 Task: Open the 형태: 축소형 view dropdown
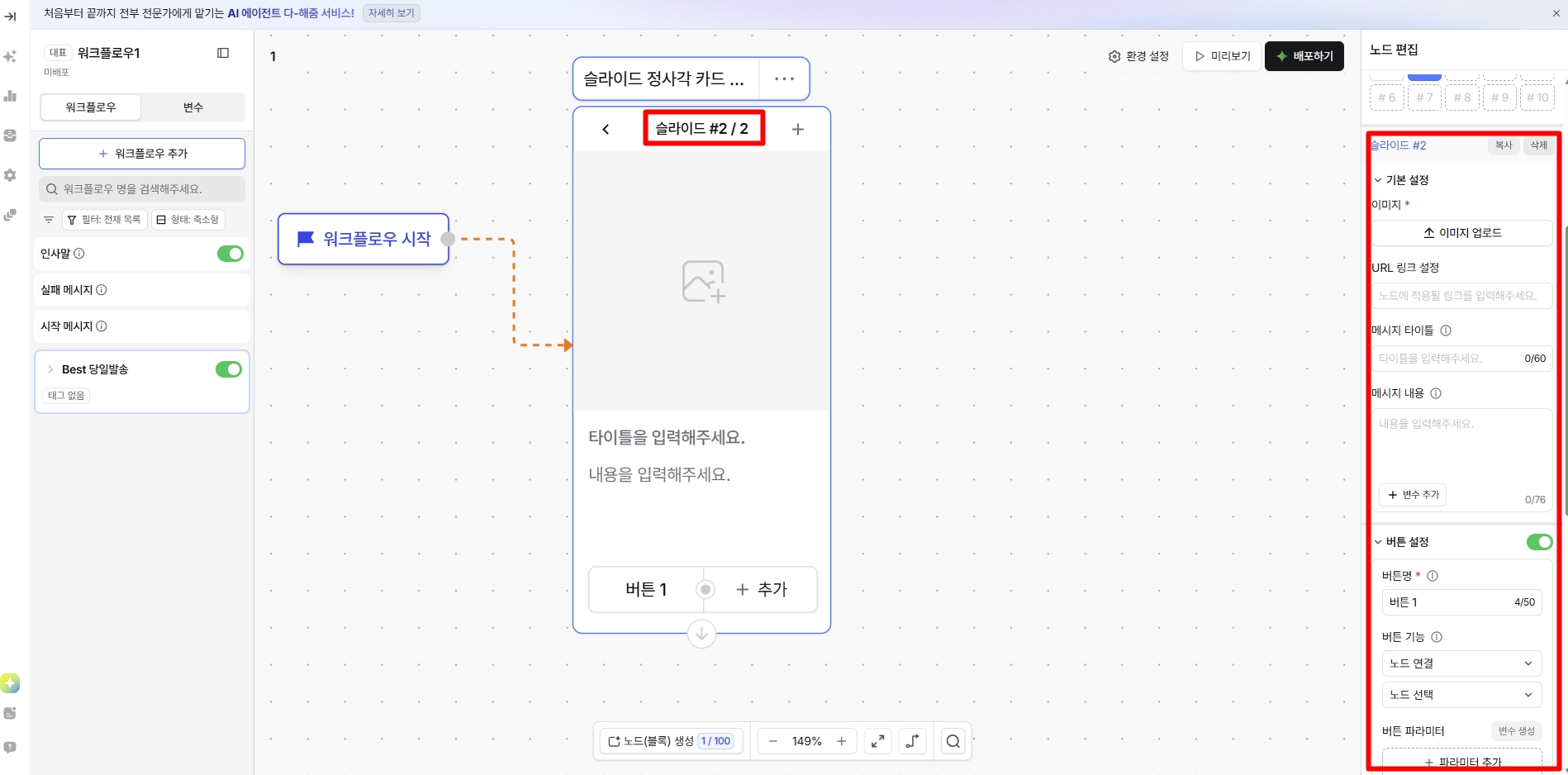point(188,220)
